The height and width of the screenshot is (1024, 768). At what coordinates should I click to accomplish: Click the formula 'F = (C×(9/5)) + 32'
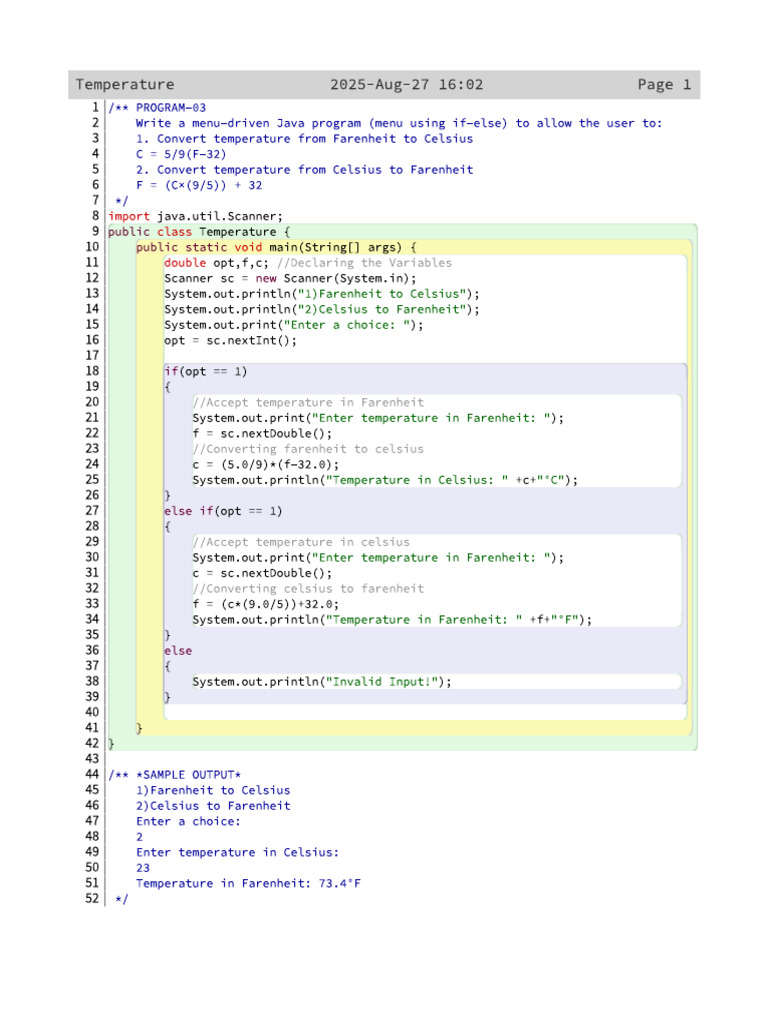[x=199, y=185]
